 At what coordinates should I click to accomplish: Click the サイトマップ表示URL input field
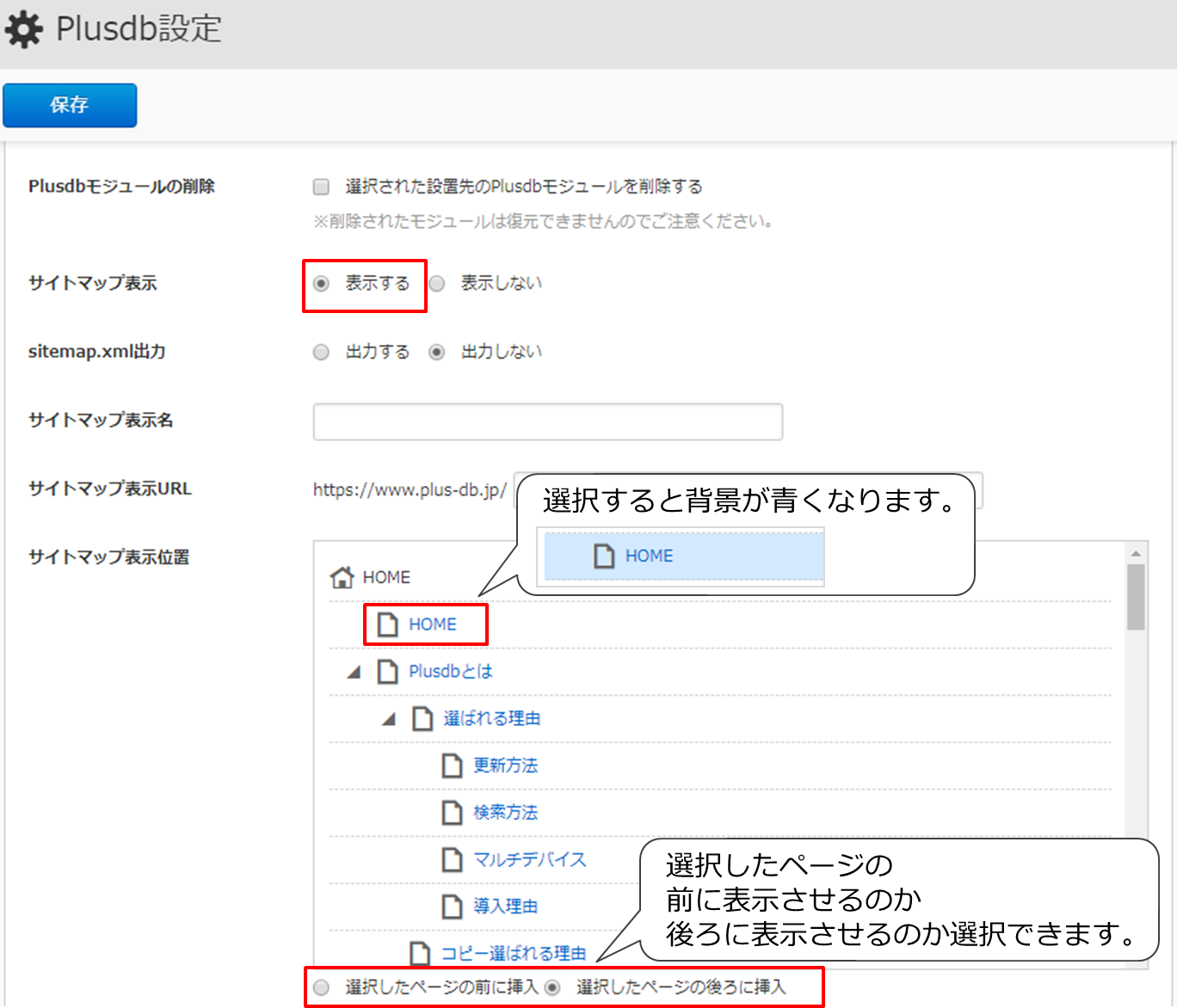click(x=749, y=490)
